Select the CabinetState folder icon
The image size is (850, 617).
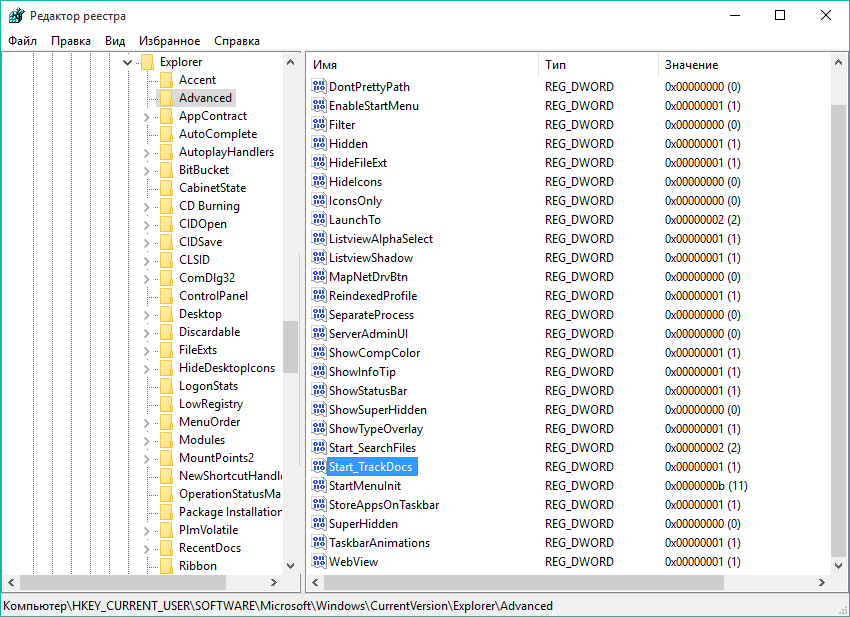[x=166, y=188]
